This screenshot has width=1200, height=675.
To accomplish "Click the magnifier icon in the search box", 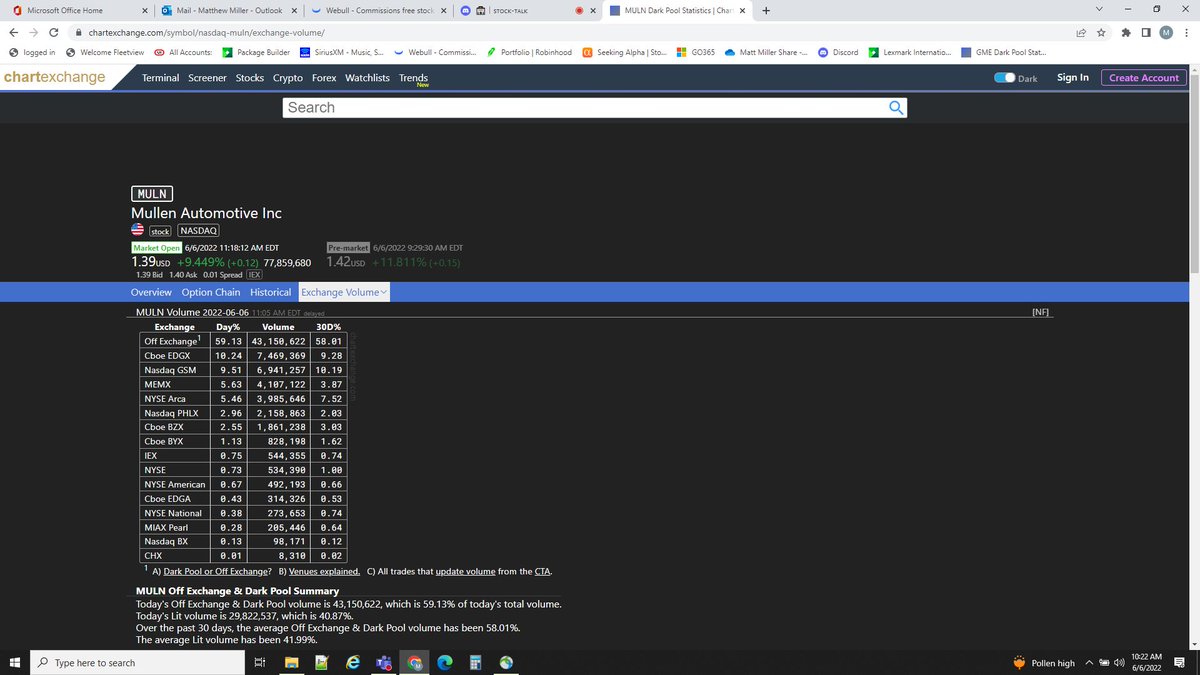I will (x=896, y=107).
